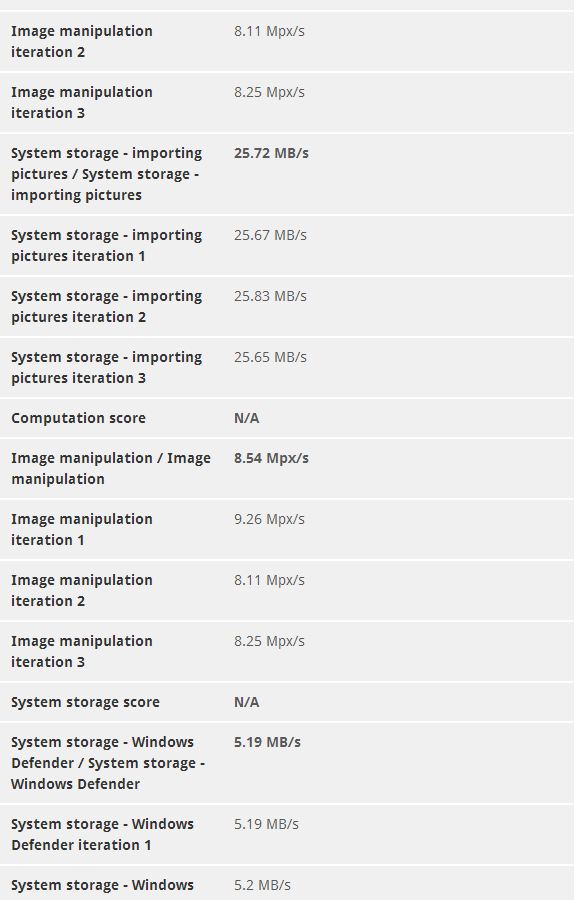575x900 pixels.
Task: Select the System storage - Windows Defender heading row
Action: 287,763
